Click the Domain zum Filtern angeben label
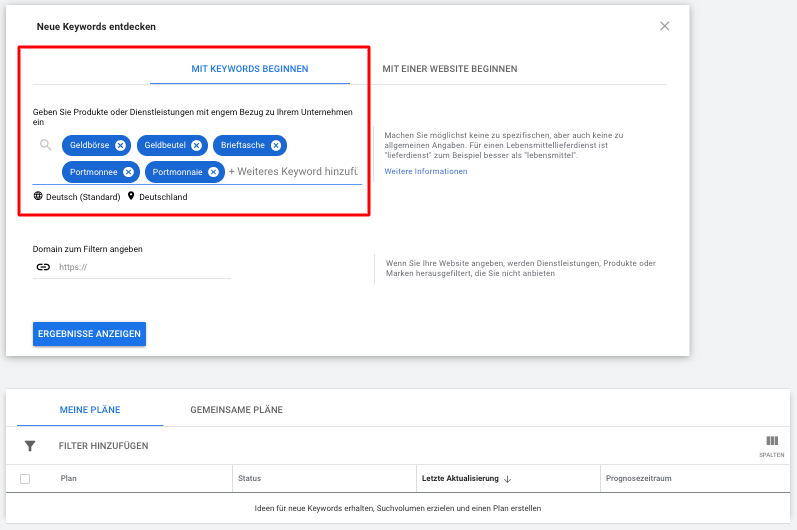797x530 pixels. [87, 249]
